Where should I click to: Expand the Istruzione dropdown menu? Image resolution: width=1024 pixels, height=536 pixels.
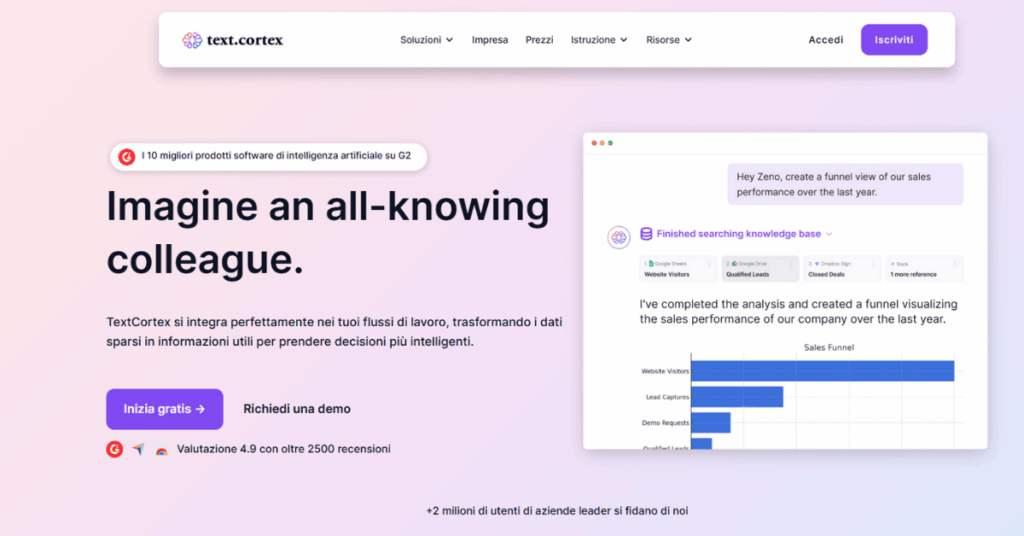coord(599,40)
